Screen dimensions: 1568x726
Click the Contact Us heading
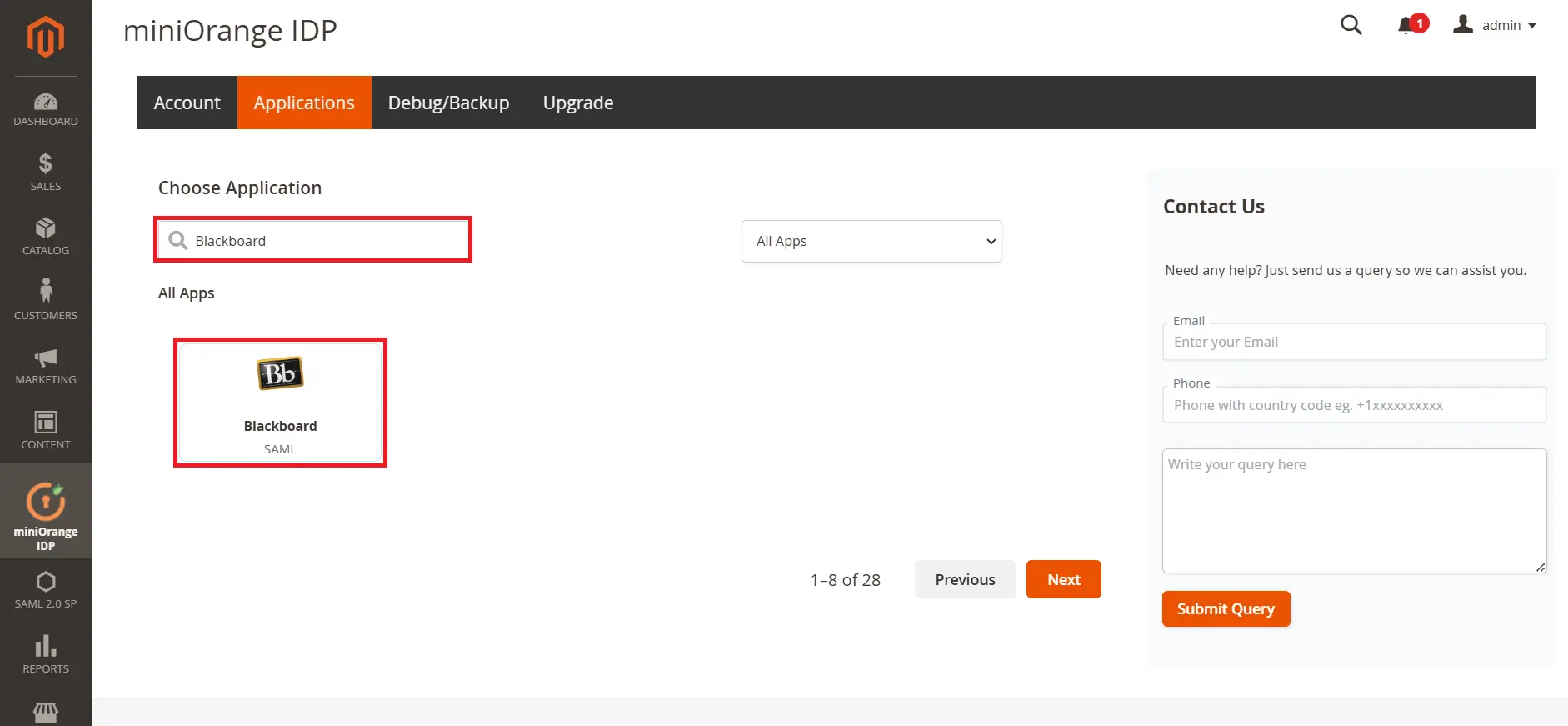pos(1214,207)
